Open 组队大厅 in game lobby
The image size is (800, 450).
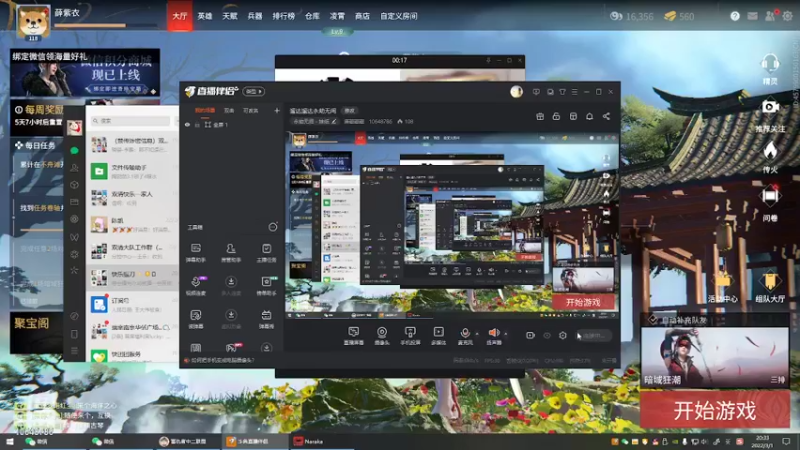tap(770, 287)
